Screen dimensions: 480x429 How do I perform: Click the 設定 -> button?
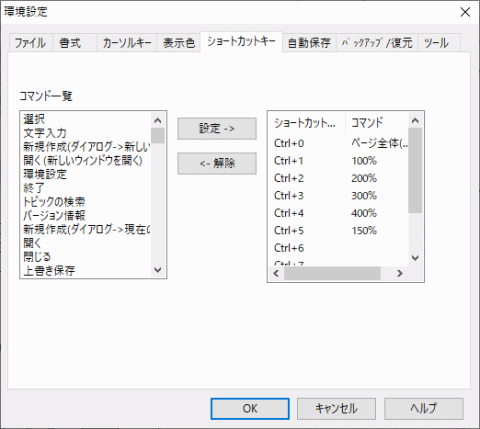click(x=217, y=128)
